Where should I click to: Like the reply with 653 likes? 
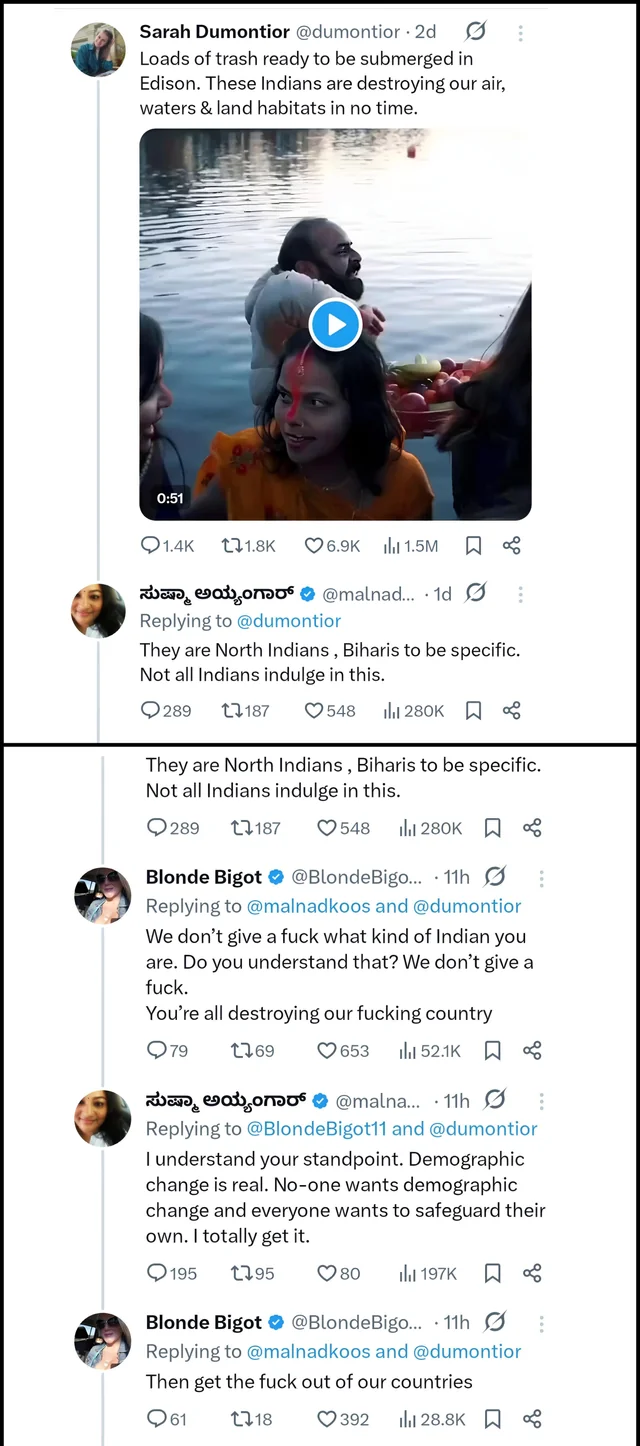coord(326,1051)
